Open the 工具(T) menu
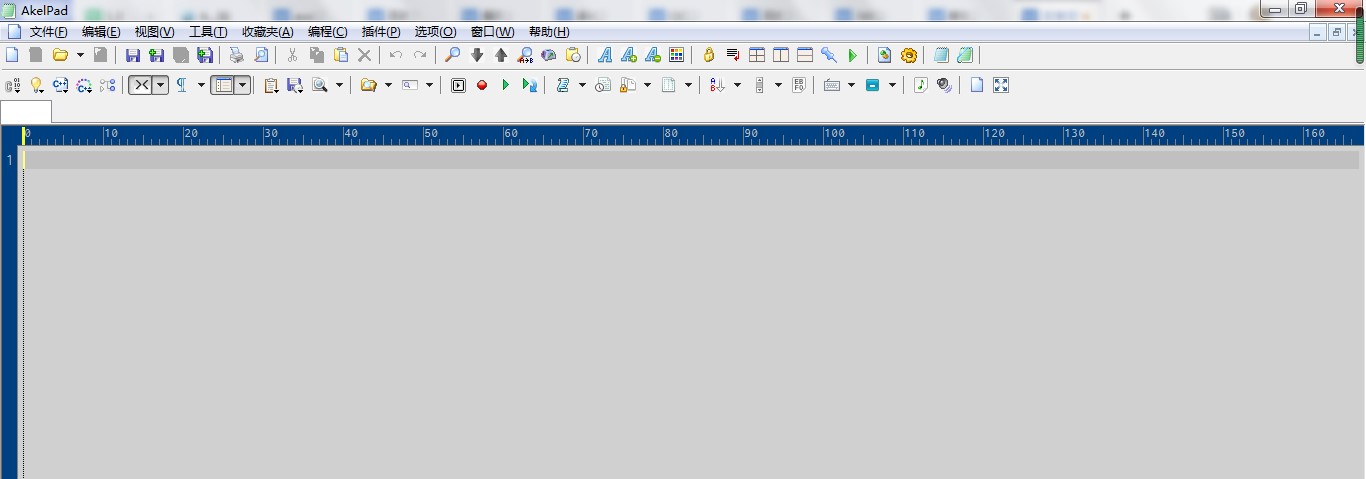This screenshot has height=479, width=1366. 208,32
